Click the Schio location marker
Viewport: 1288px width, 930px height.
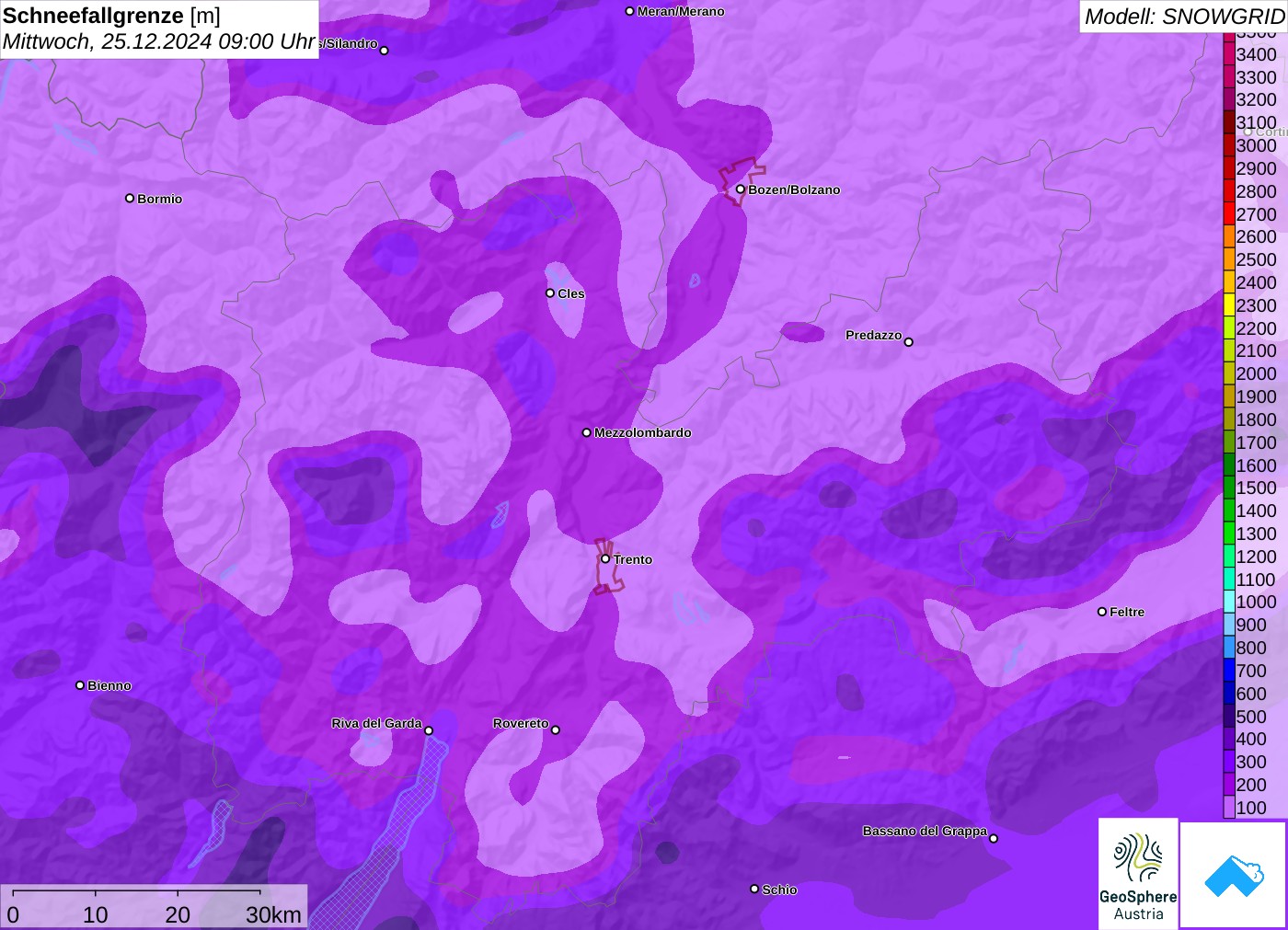point(754,889)
